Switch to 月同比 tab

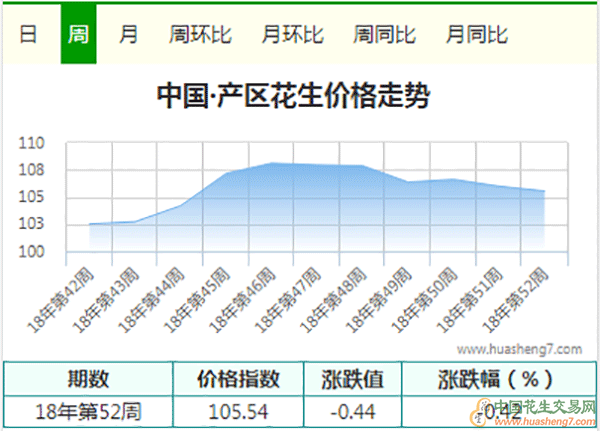click(x=477, y=34)
